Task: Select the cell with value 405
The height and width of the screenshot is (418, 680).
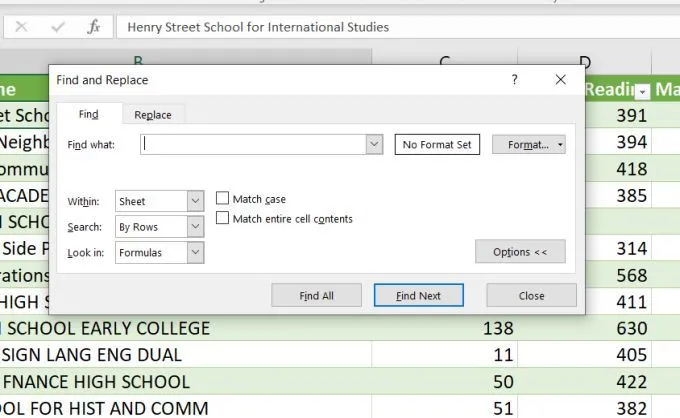Action: tap(585, 355)
